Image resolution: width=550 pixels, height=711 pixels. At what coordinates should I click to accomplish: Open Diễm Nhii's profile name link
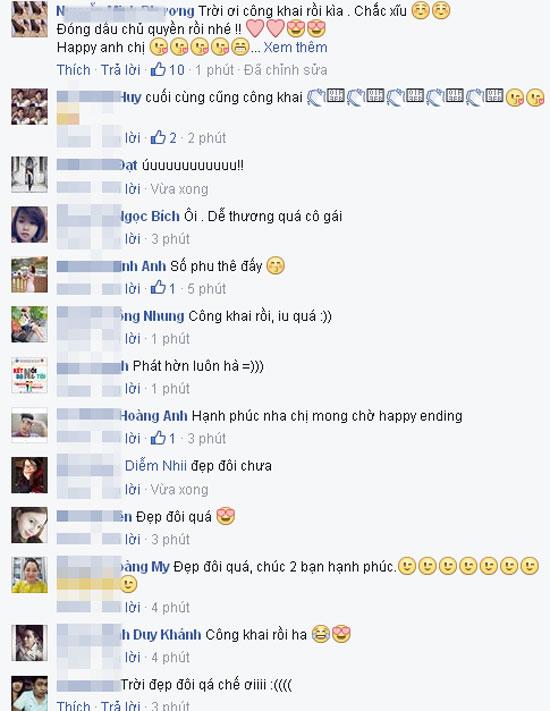coord(156,466)
